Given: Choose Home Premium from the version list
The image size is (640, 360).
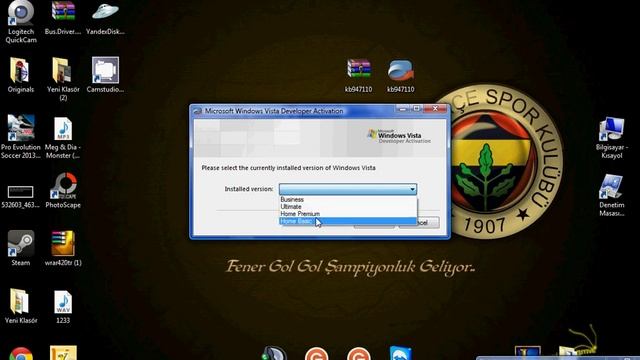Looking at the screenshot, I should click(x=348, y=214).
